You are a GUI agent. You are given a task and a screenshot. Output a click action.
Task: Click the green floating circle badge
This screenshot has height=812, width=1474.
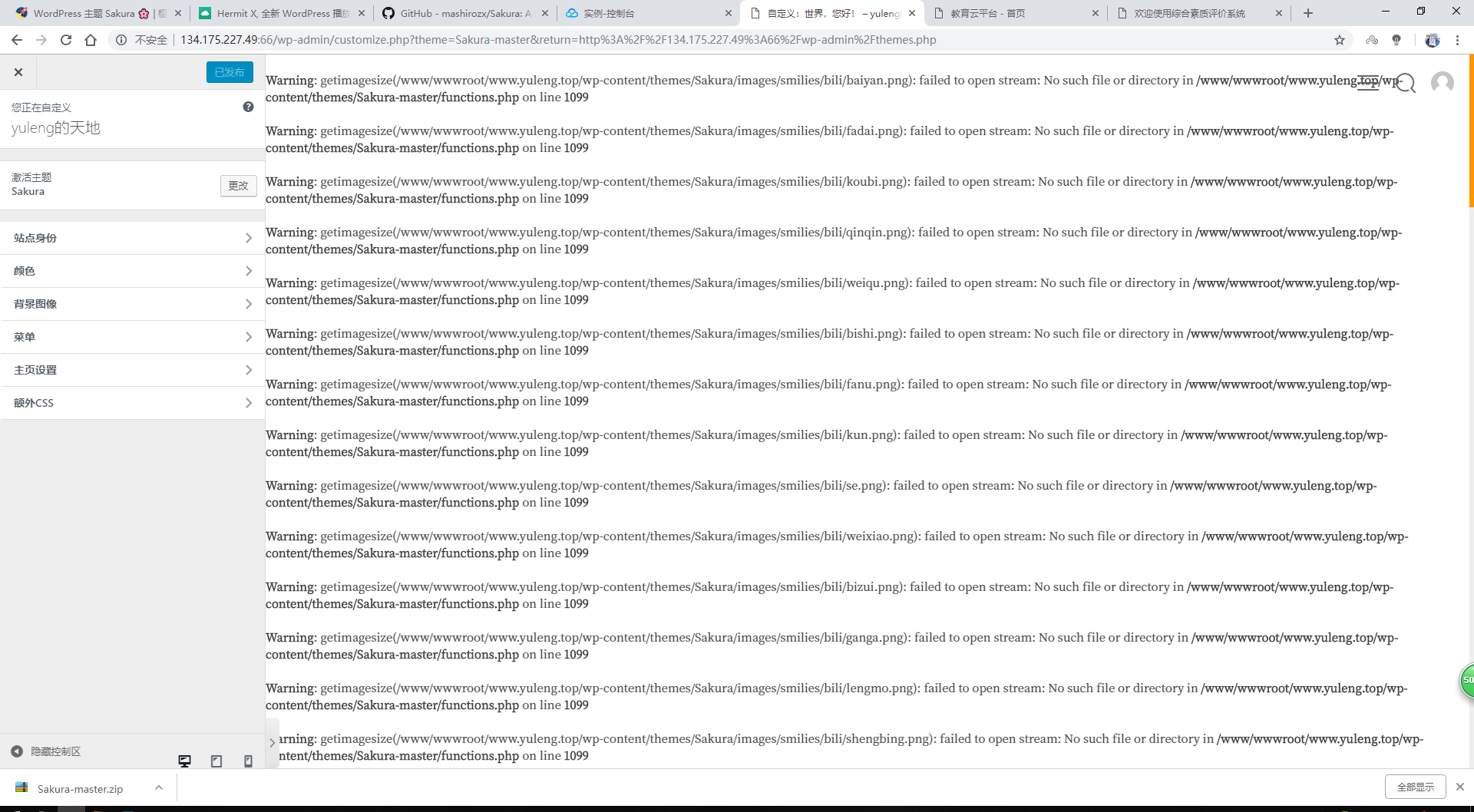(x=1466, y=680)
